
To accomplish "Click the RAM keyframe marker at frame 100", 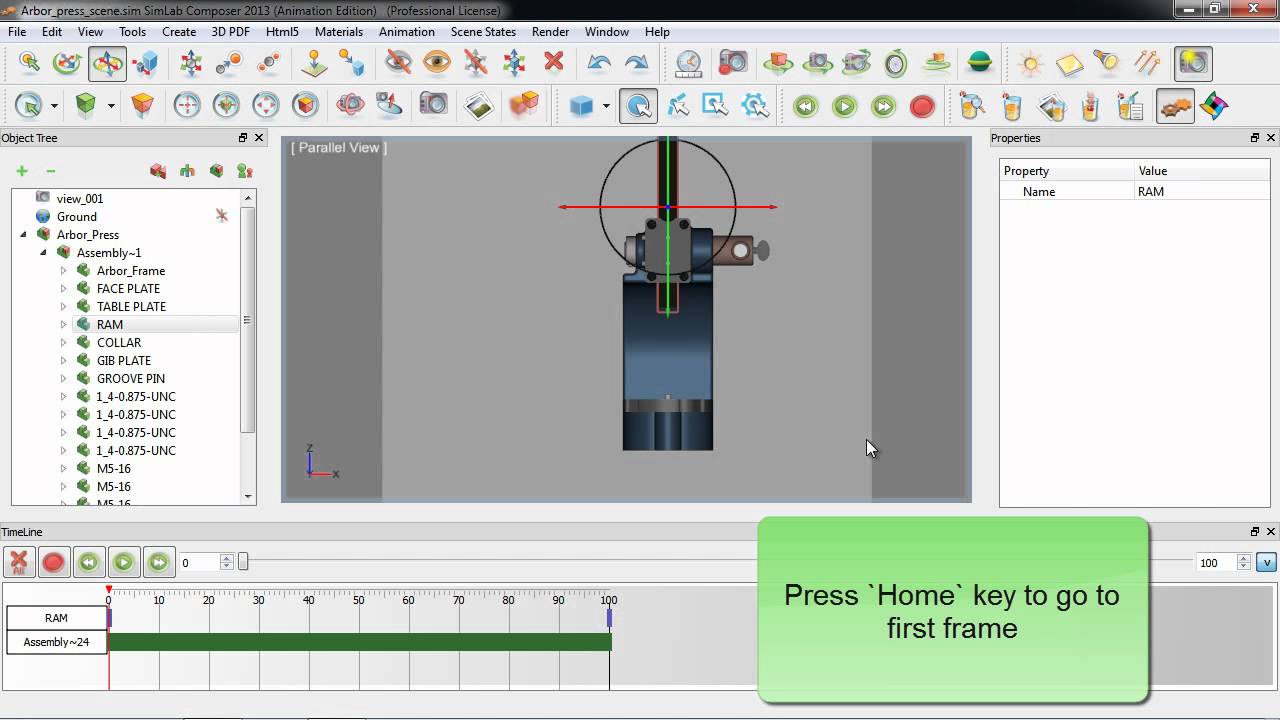I will click(x=609, y=618).
